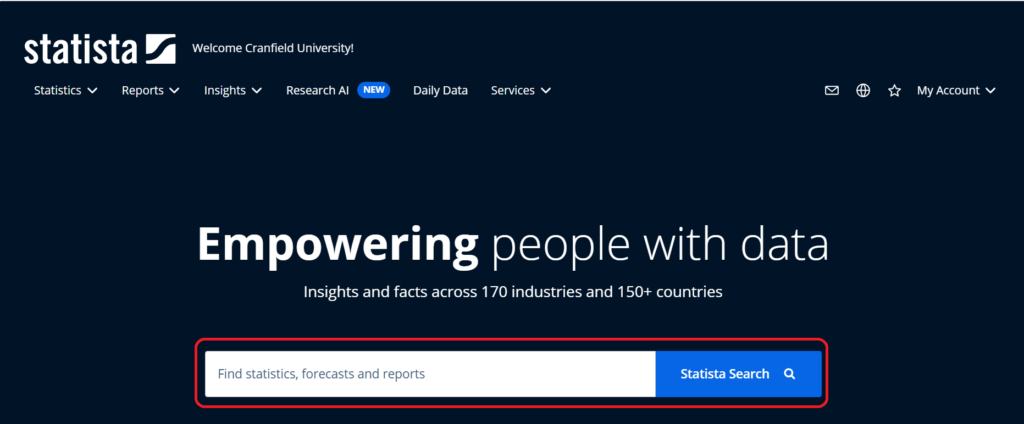Expand the chevron beside My Account

coord(990,91)
